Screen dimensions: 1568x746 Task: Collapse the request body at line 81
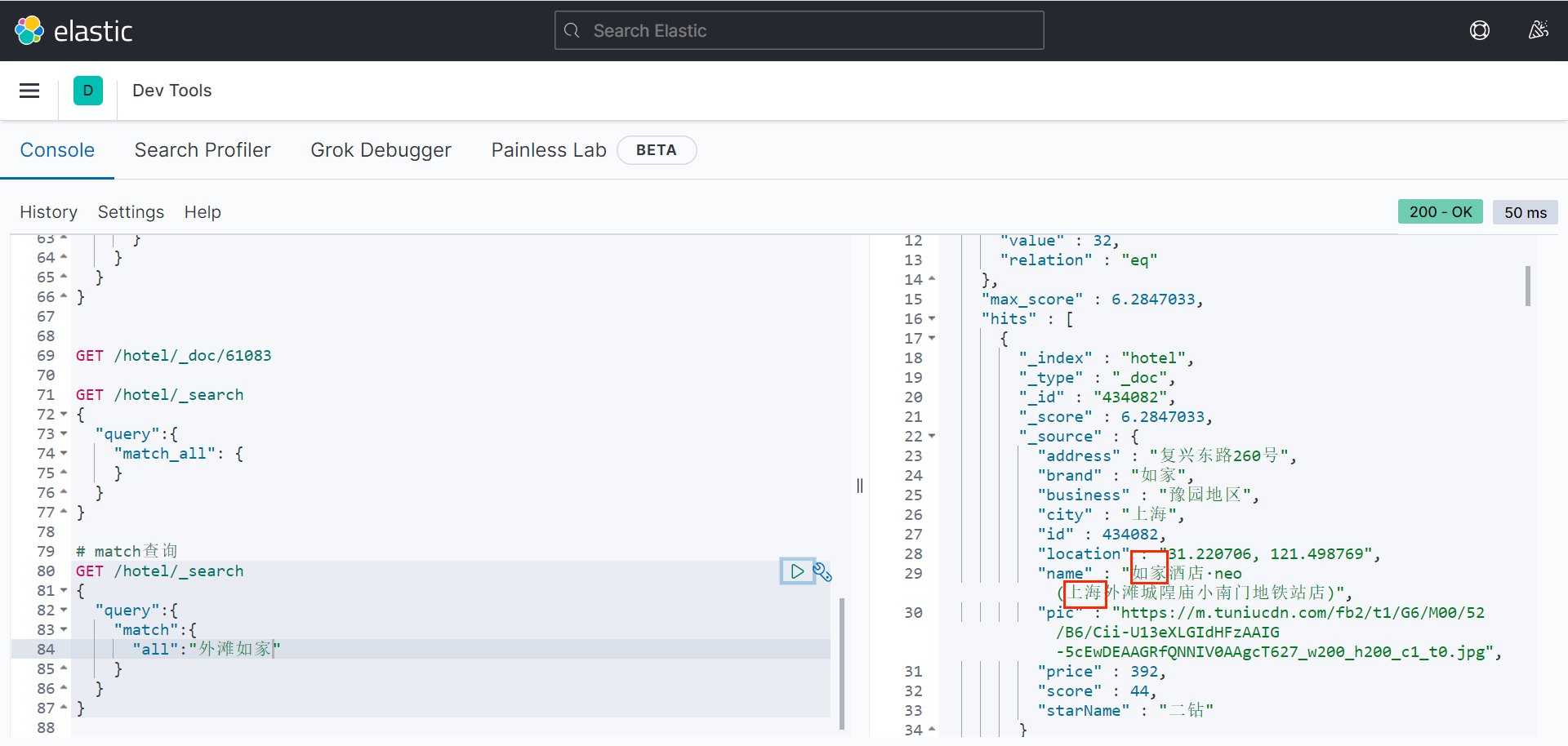[64, 591]
